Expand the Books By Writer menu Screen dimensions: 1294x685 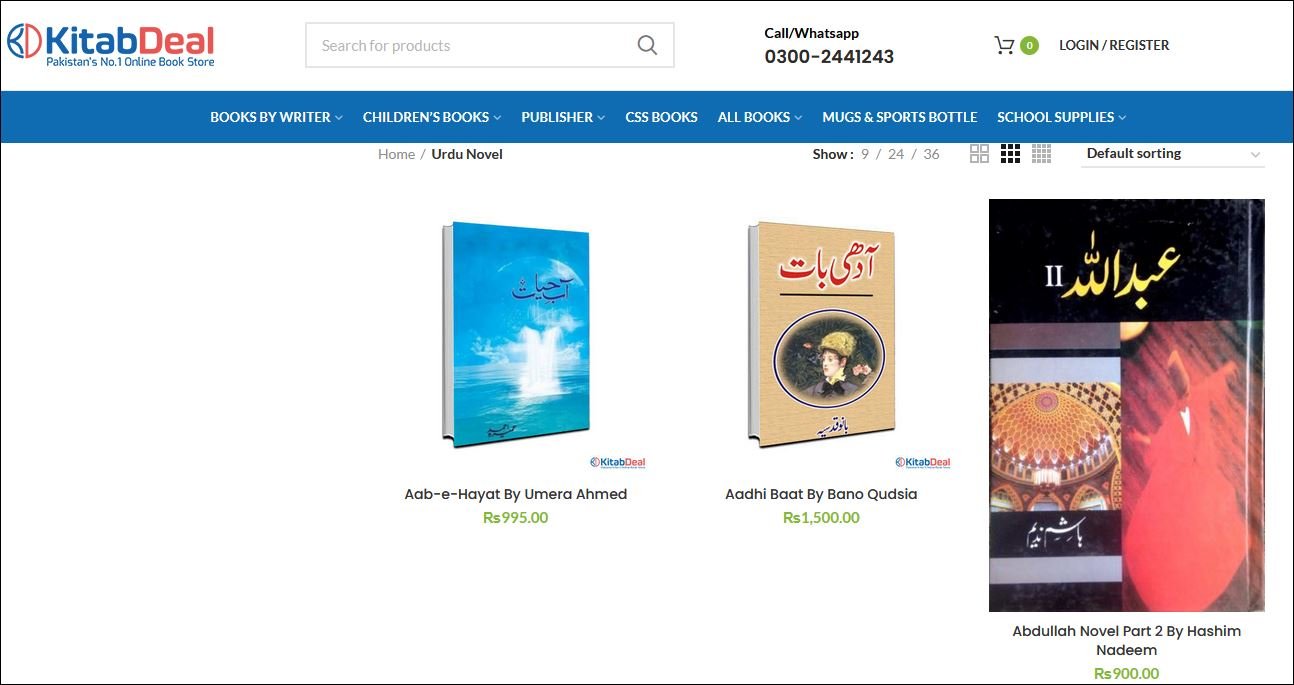coord(276,117)
